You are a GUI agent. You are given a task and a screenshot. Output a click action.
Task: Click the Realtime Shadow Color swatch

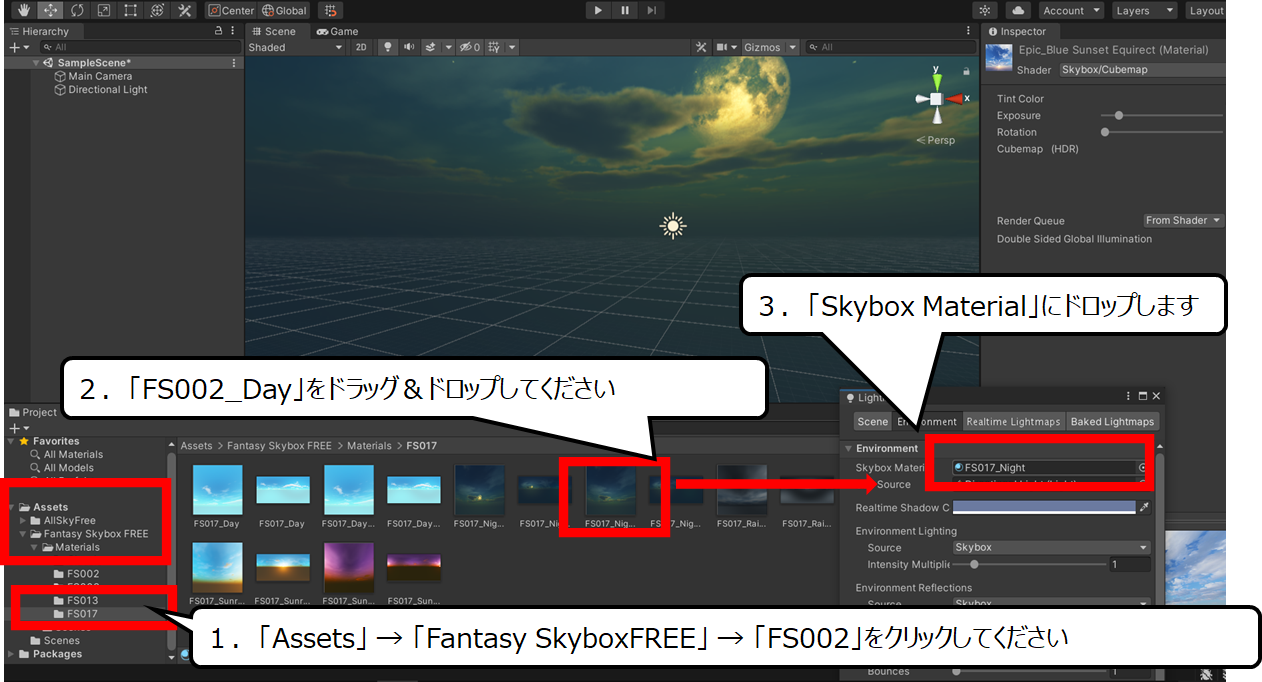1045,508
